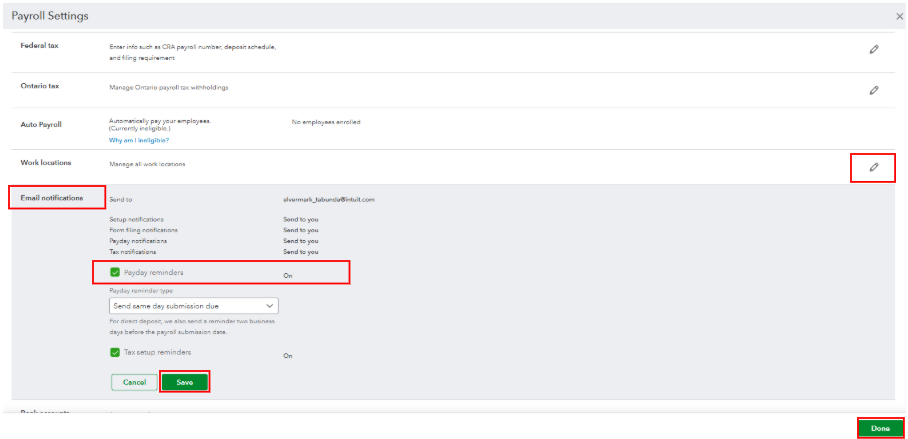Uncheck the Payday reminders checkbox

point(115,272)
